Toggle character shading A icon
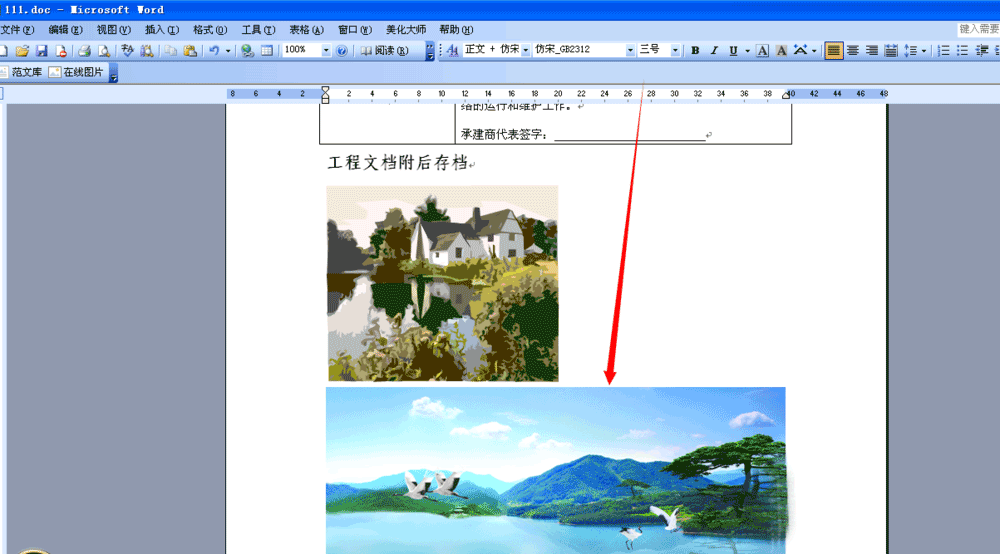 coord(781,50)
